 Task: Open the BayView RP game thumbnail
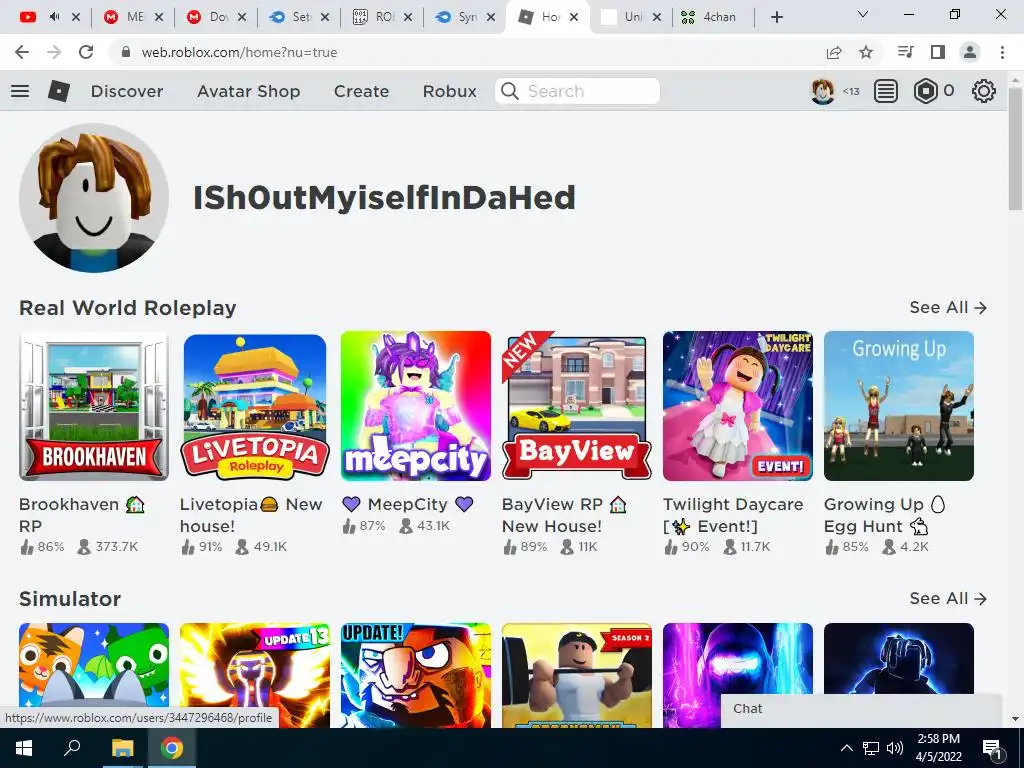[x=577, y=406]
